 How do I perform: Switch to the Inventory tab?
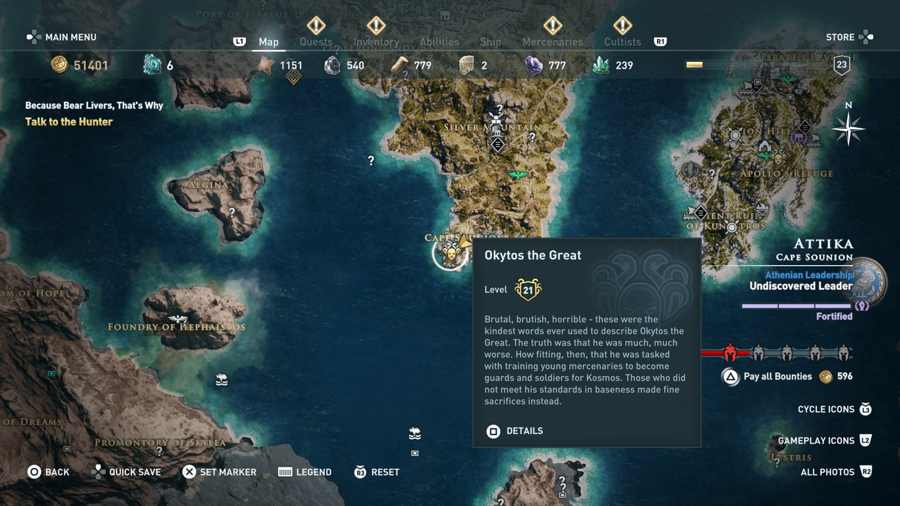[x=376, y=42]
